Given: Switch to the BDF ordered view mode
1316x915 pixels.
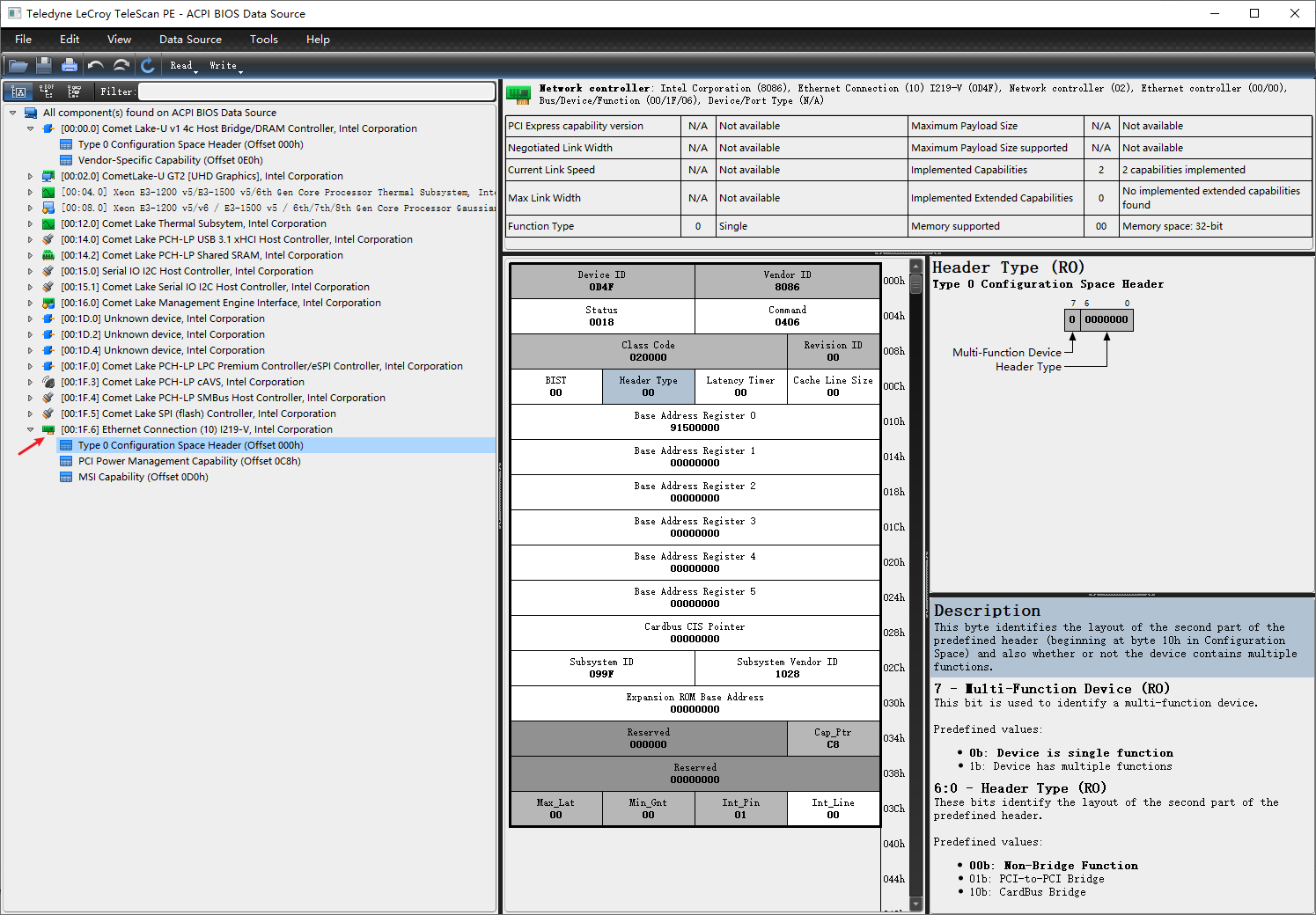Looking at the screenshot, I should [x=47, y=91].
